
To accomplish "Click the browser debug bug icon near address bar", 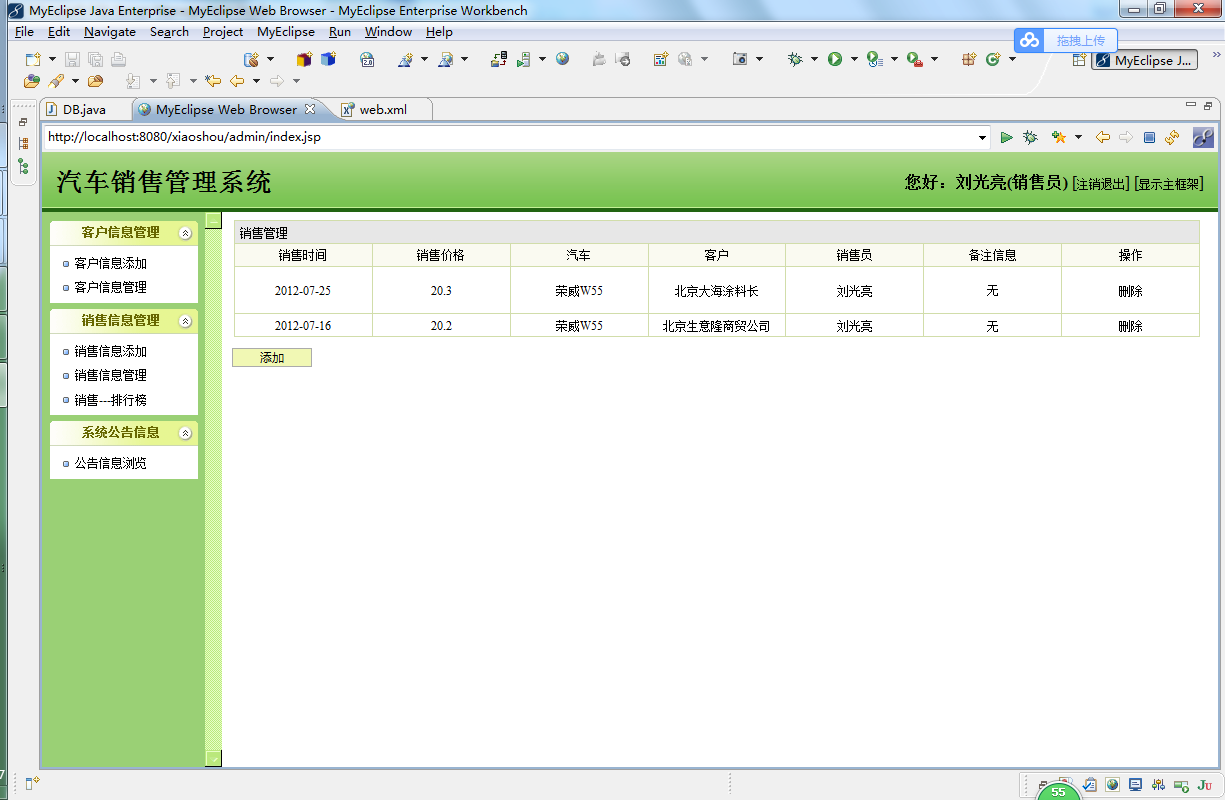I will coord(1030,137).
